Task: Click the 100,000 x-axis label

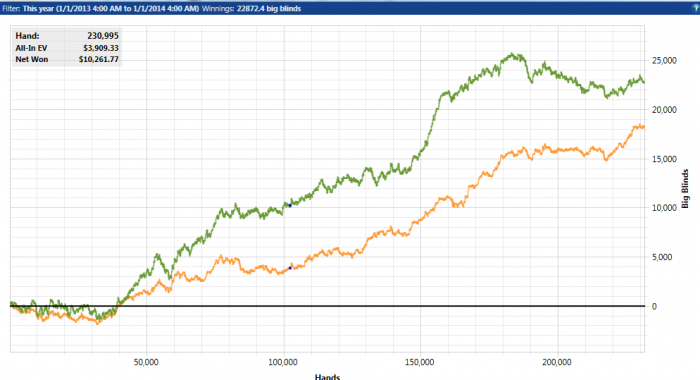Action: [x=283, y=362]
